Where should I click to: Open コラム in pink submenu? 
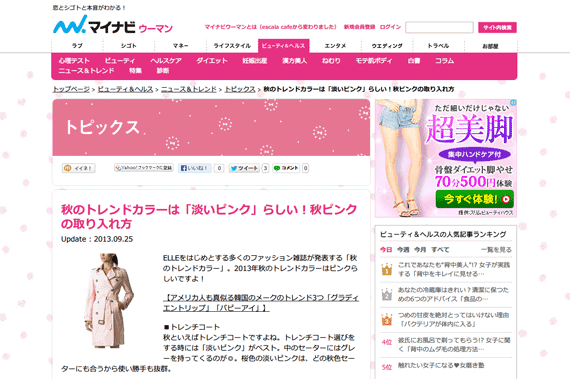pos(444,61)
